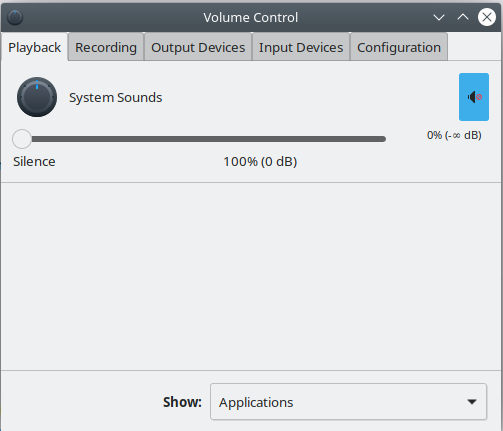This screenshot has height=431, width=503.
Task: Click the volume slider handle at Silence
Action: 22,139
